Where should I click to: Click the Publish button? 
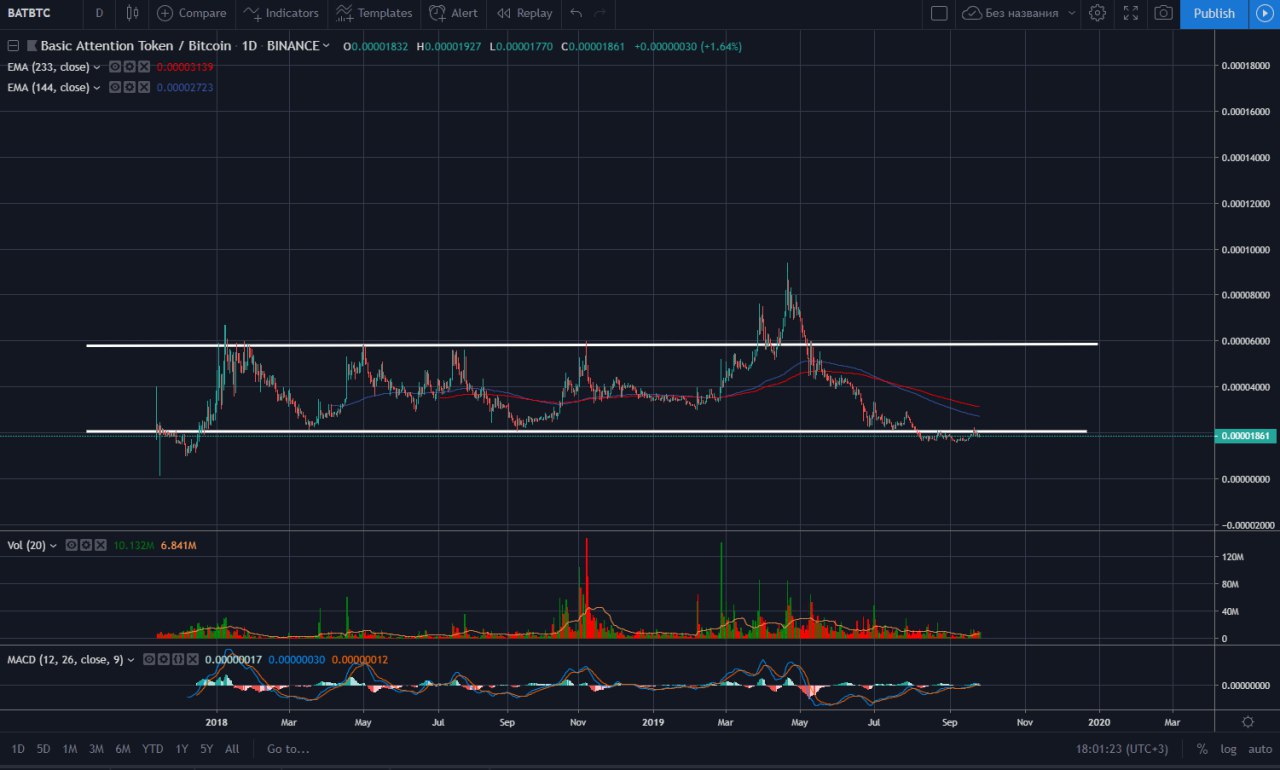tap(1214, 13)
